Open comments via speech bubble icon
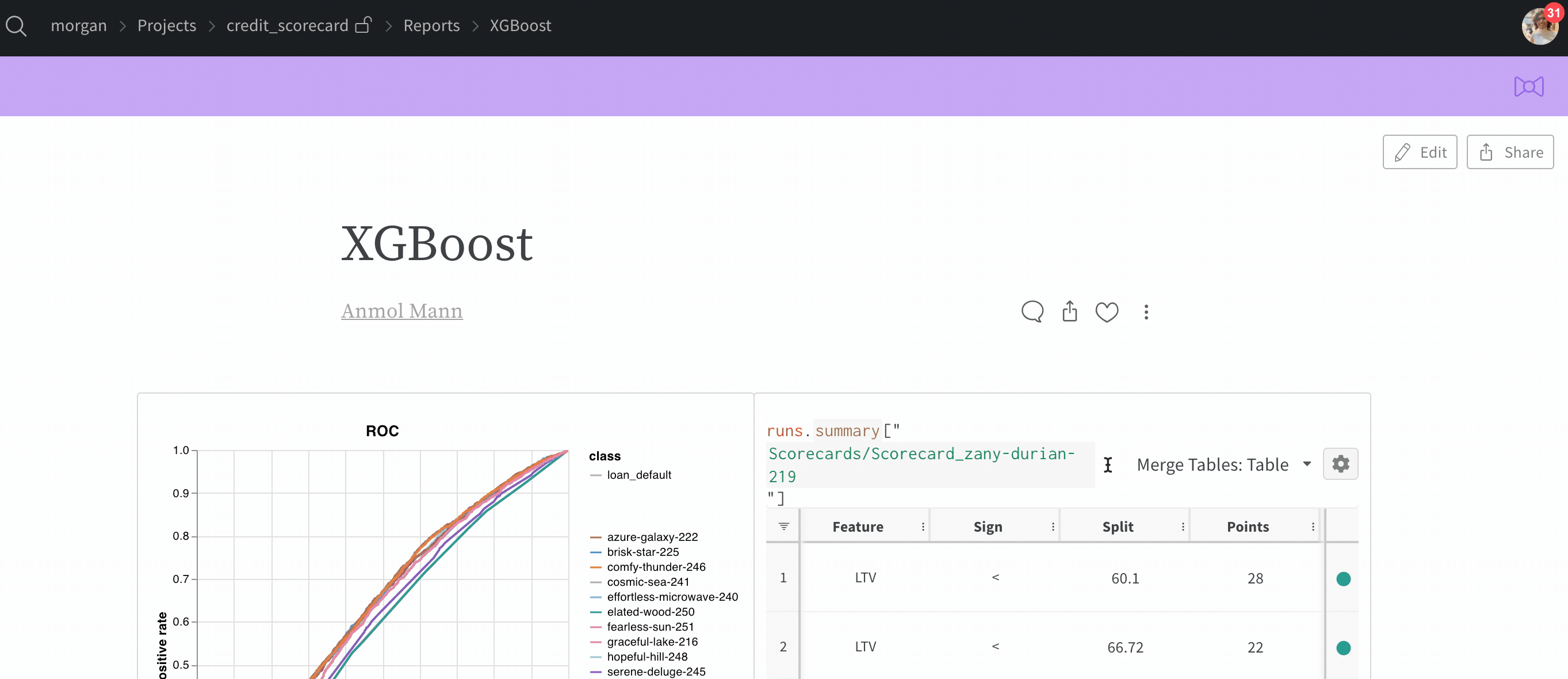This screenshot has width=1568, height=679. pyautogui.click(x=1032, y=312)
